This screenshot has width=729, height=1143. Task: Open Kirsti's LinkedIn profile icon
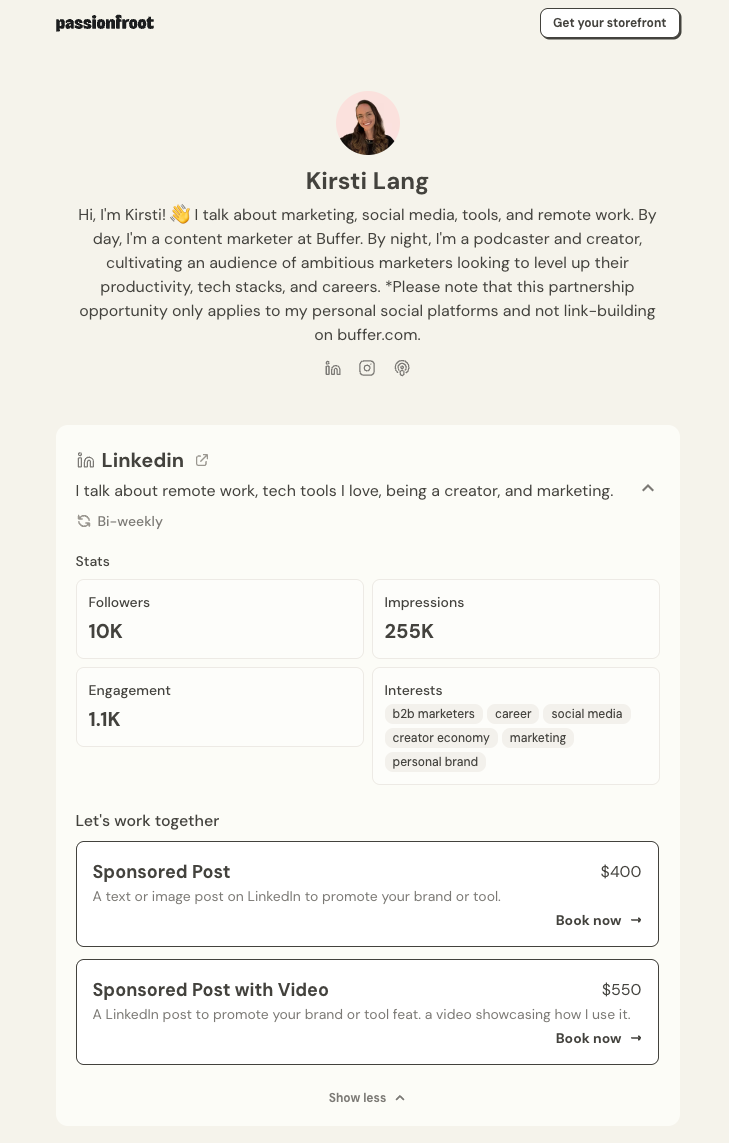coord(332,368)
